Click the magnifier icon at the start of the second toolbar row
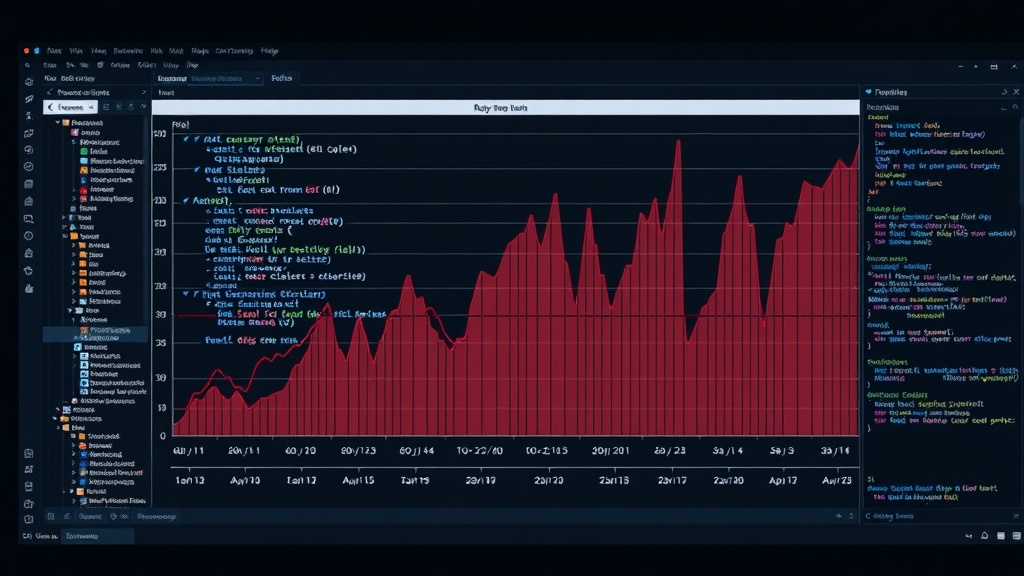 point(27,65)
